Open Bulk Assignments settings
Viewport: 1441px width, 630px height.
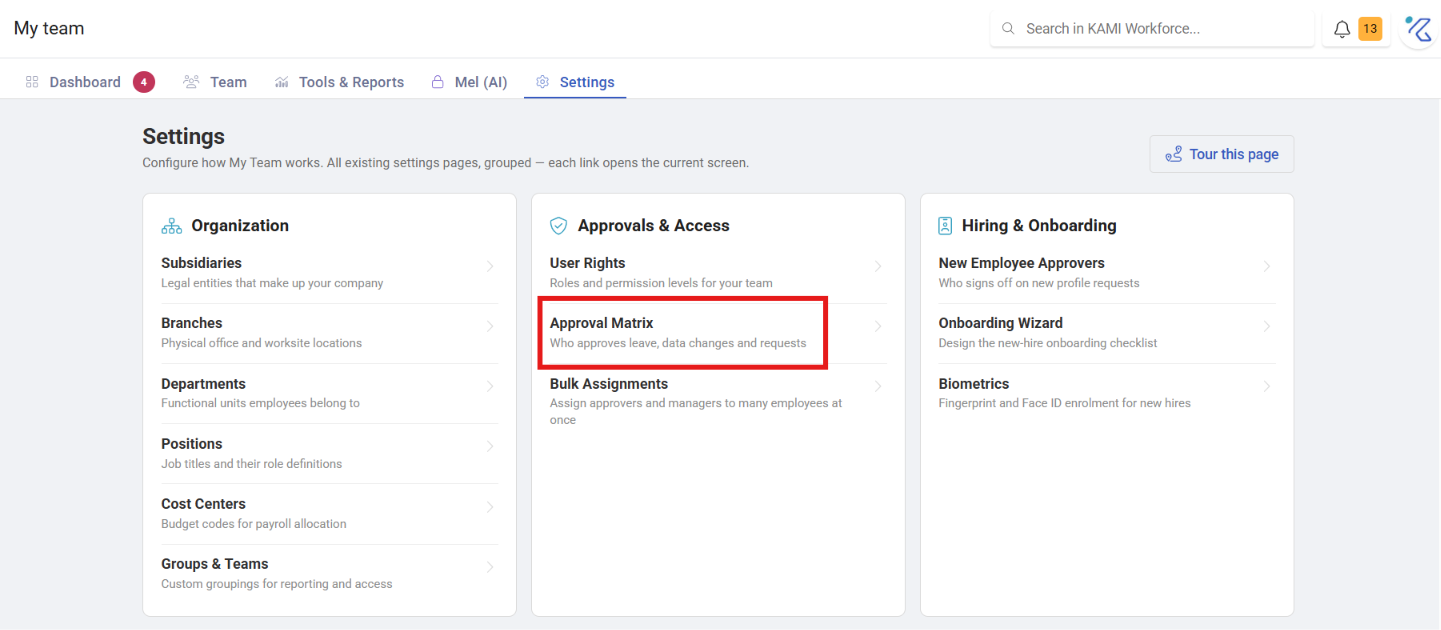point(718,401)
